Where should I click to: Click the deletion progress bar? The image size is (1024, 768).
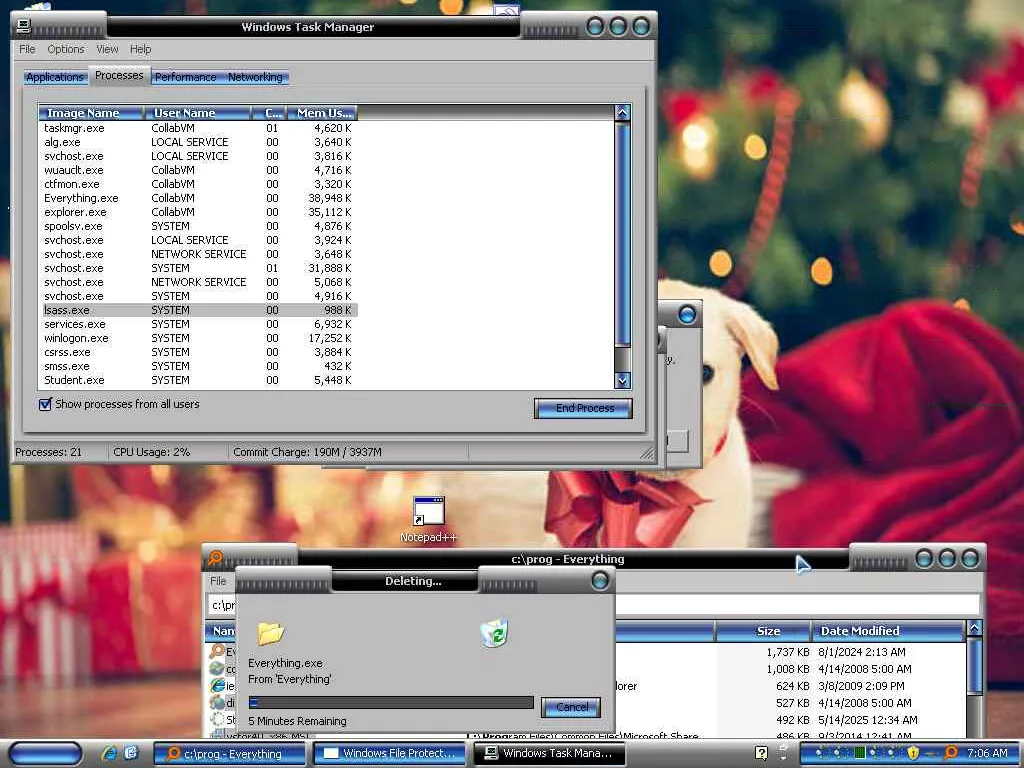point(391,703)
